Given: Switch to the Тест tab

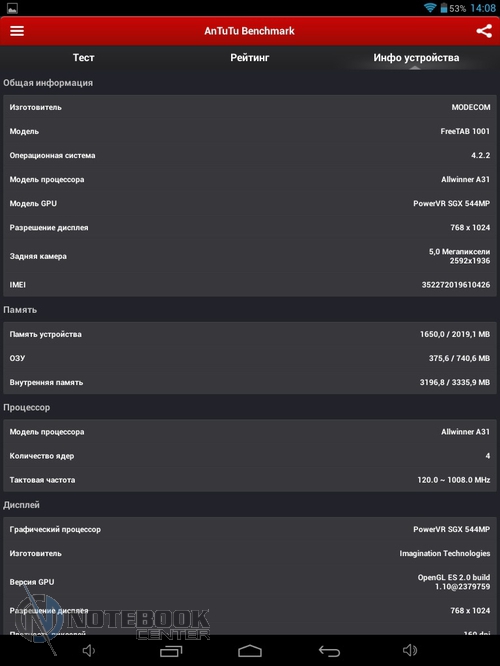Looking at the screenshot, I should 83,57.
